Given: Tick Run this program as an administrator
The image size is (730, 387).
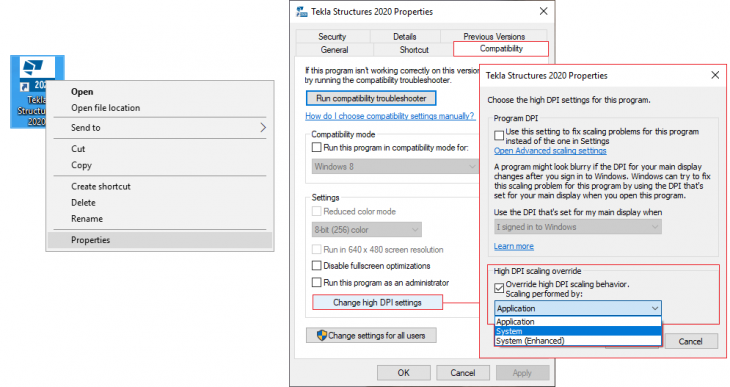Looking at the screenshot, I should [x=317, y=282].
